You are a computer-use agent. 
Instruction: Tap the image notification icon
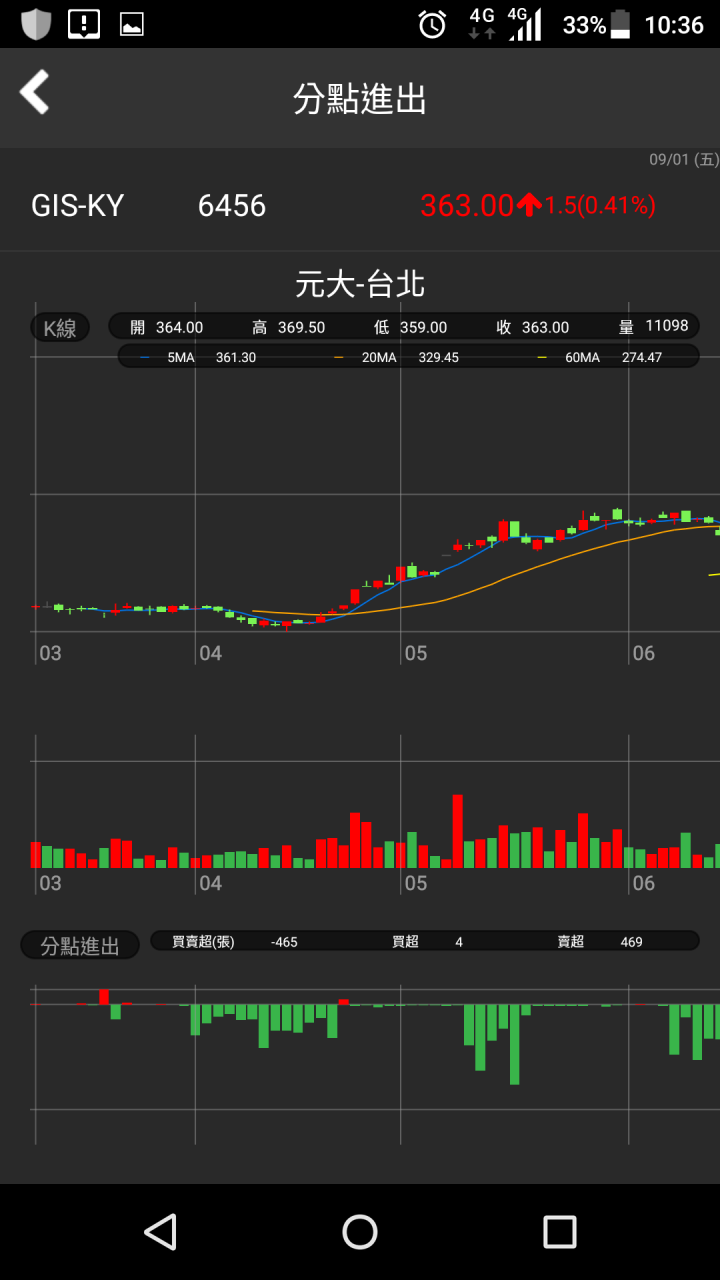point(131,24)
